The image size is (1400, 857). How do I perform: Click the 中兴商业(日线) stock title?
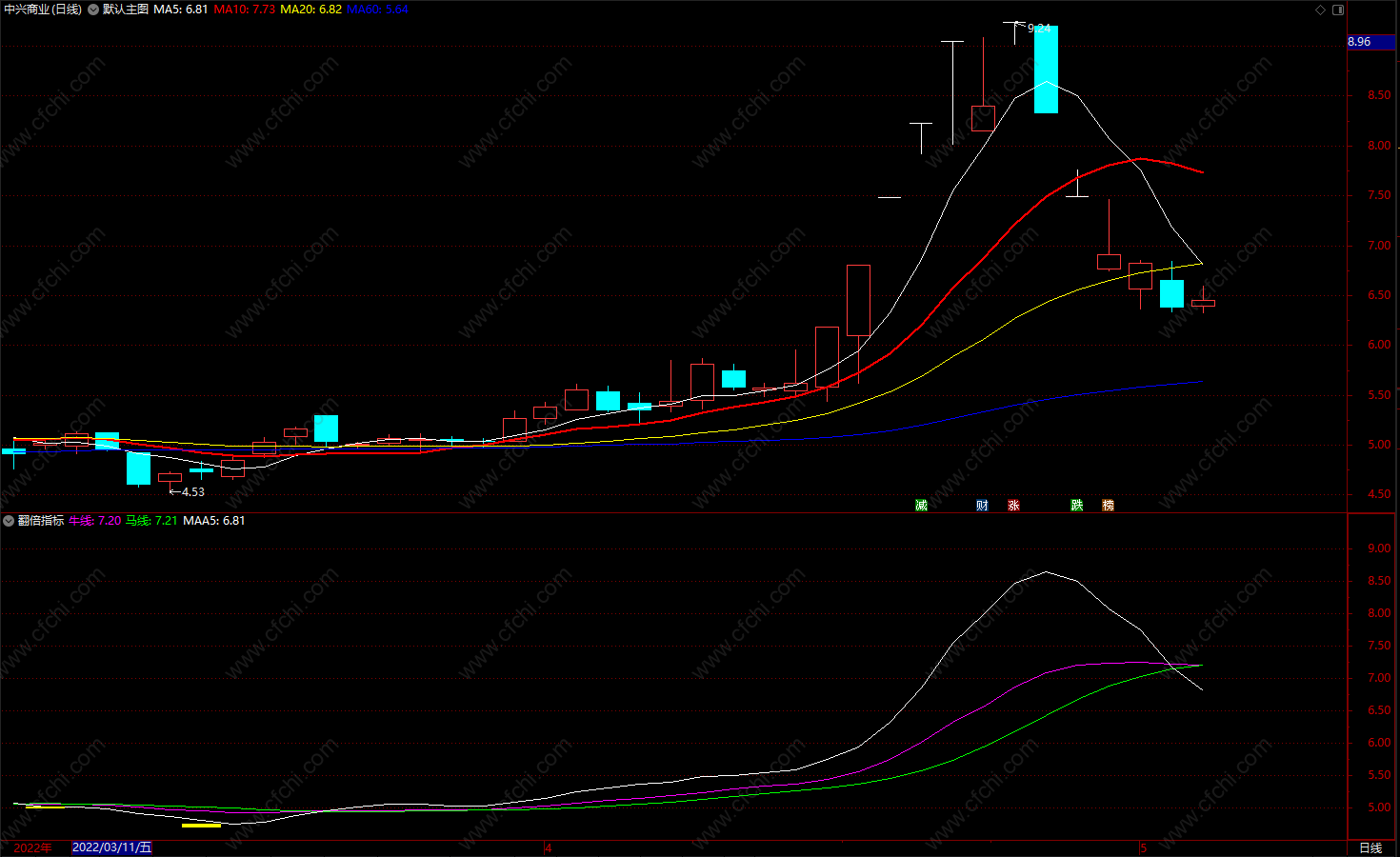(43, 10)
